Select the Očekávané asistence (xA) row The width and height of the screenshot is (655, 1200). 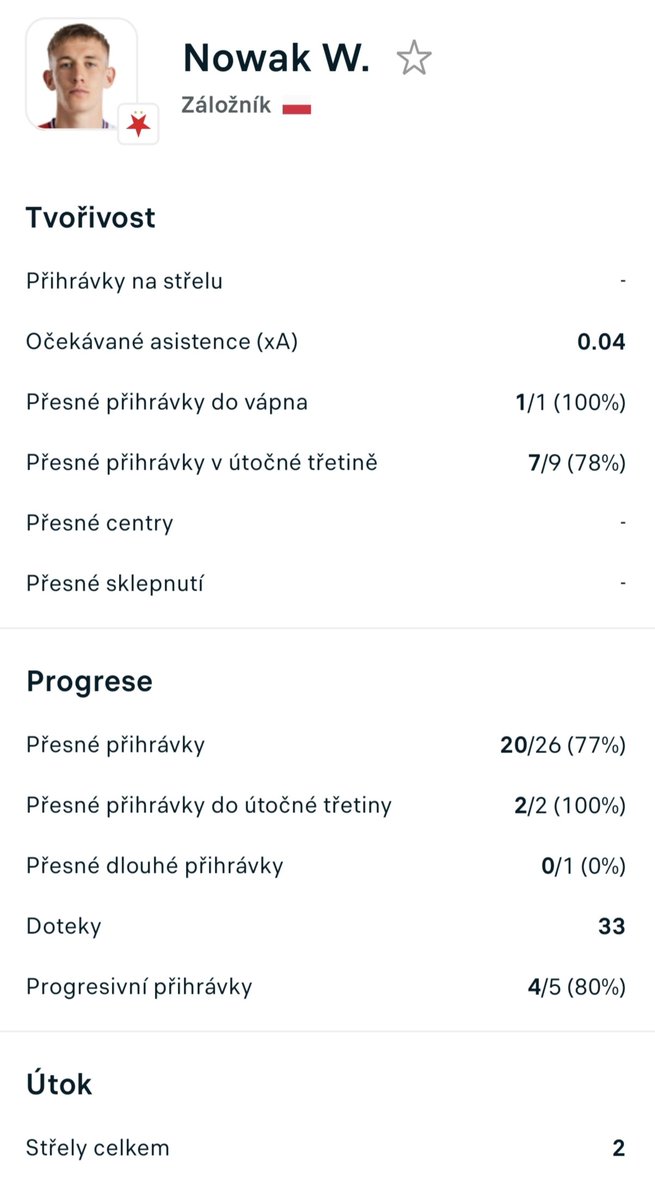327,342
